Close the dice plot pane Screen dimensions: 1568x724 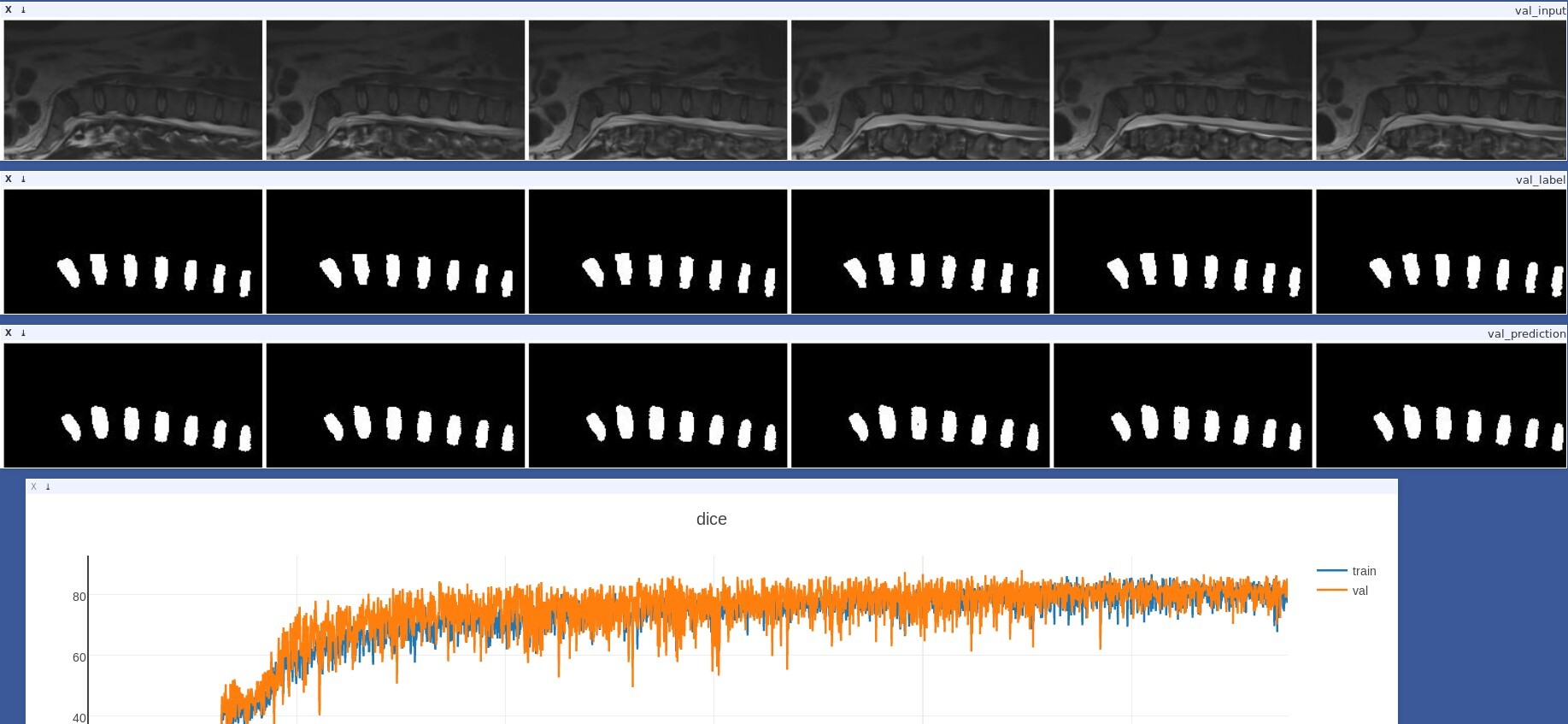click(x=33, y=486)
